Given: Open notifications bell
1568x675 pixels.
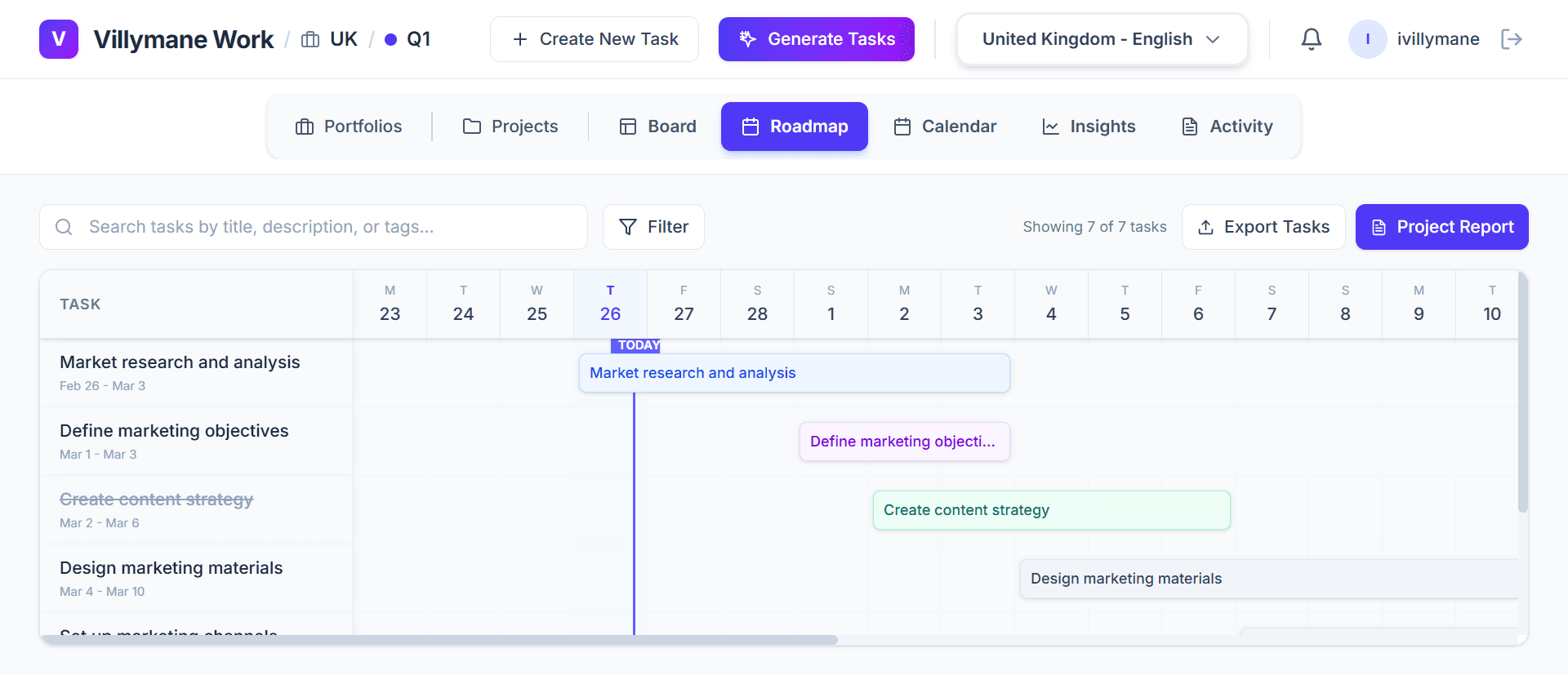Looking at the screenshot, I should (1311, 39).
